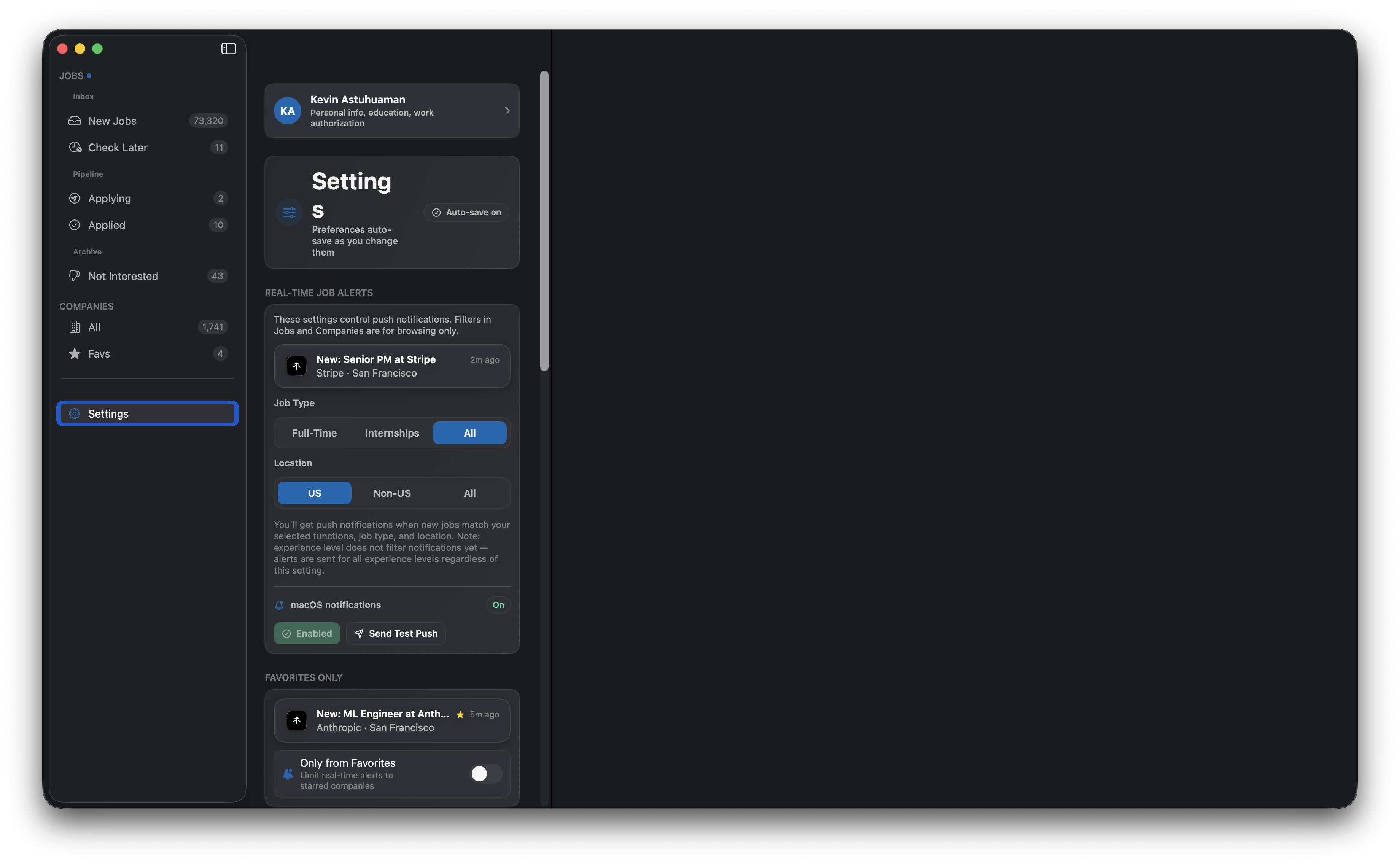
Task: Click the green Enabled button
Action: [307, 633]
